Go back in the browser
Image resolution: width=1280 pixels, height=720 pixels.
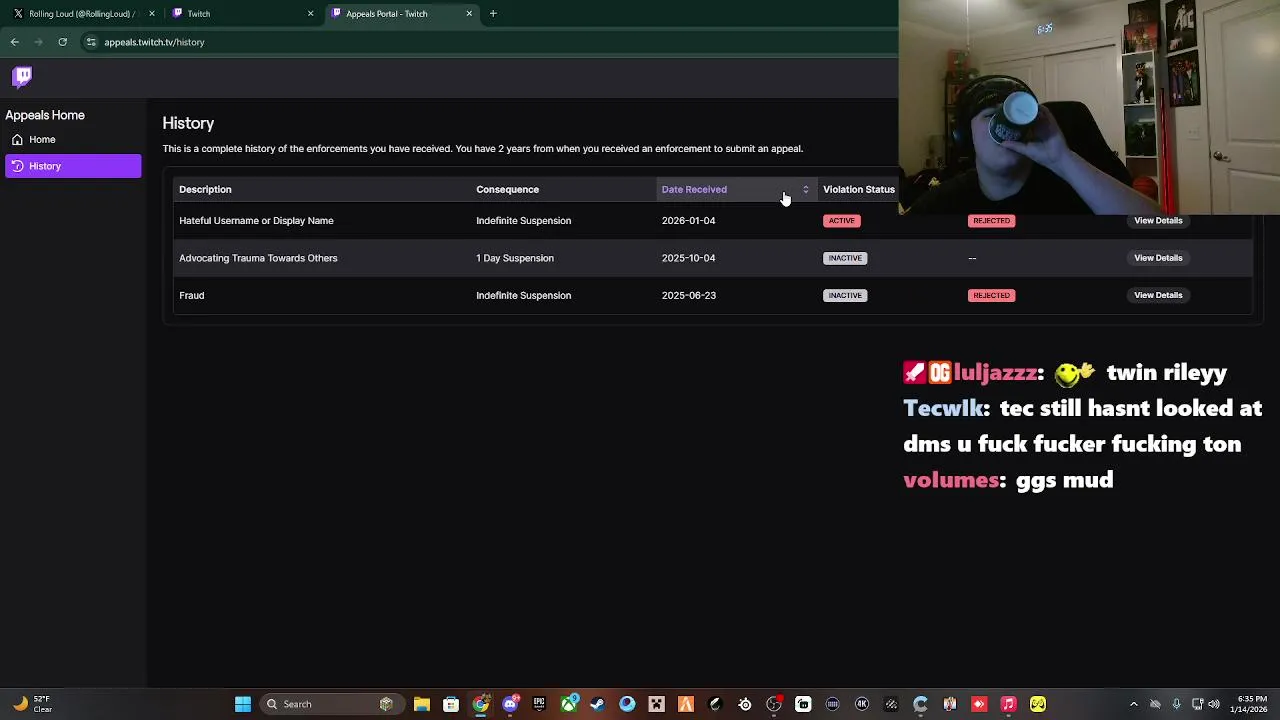14,42
